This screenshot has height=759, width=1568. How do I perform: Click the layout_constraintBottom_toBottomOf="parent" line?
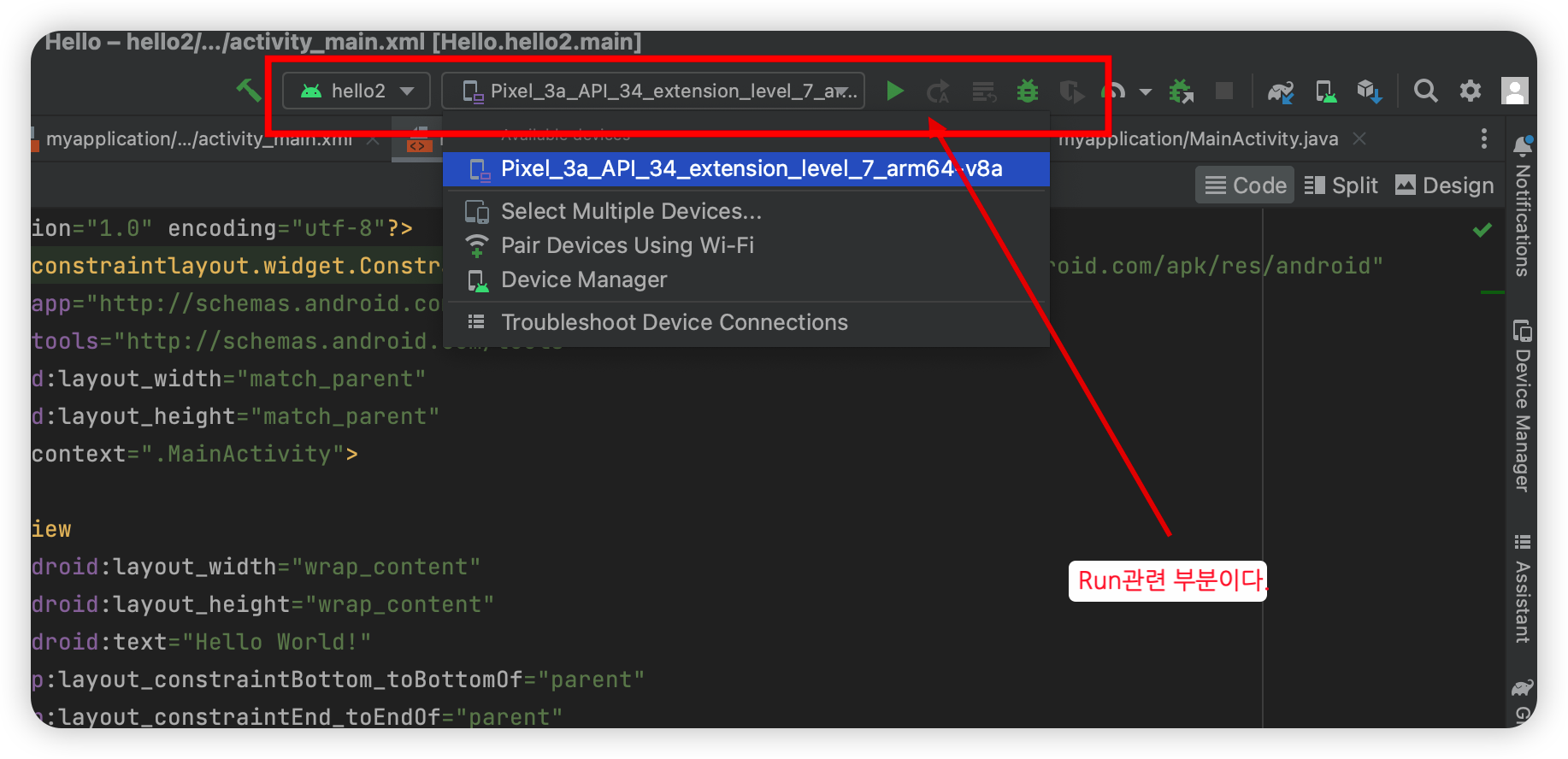pos(338,680)
